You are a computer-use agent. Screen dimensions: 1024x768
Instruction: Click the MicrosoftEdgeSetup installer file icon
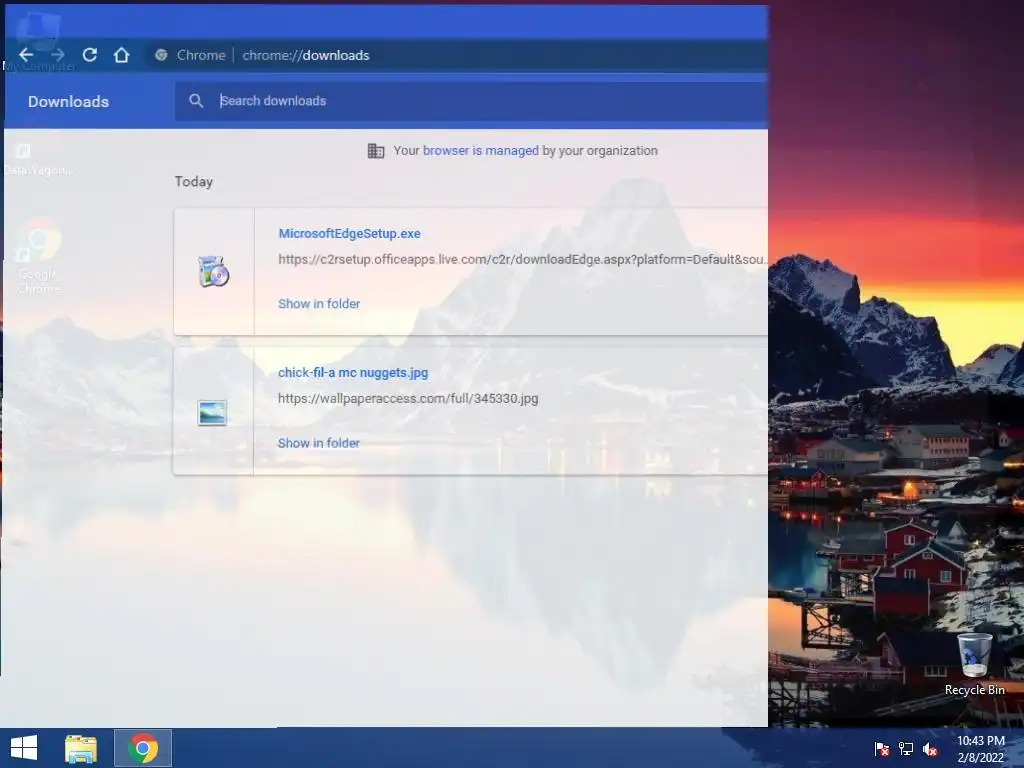point(213,272)
